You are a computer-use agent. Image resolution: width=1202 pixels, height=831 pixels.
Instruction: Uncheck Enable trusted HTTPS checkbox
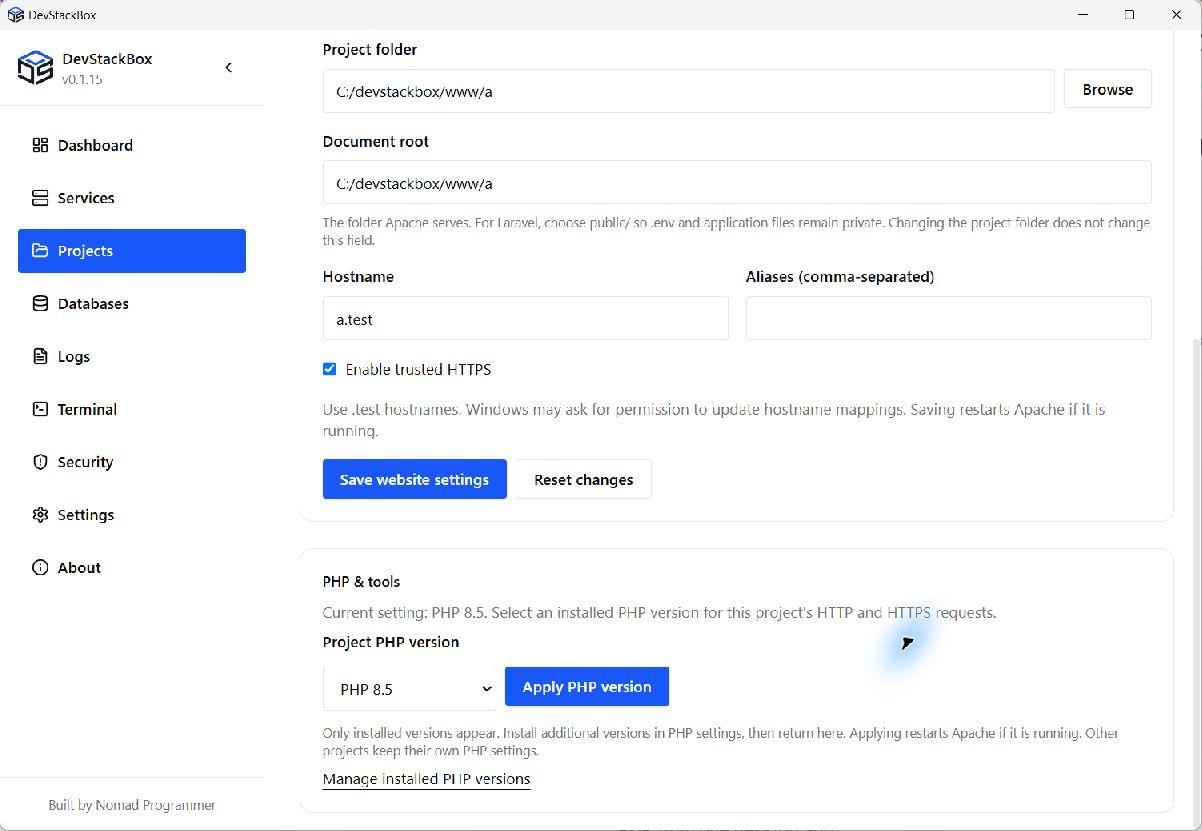coord(329,369)
